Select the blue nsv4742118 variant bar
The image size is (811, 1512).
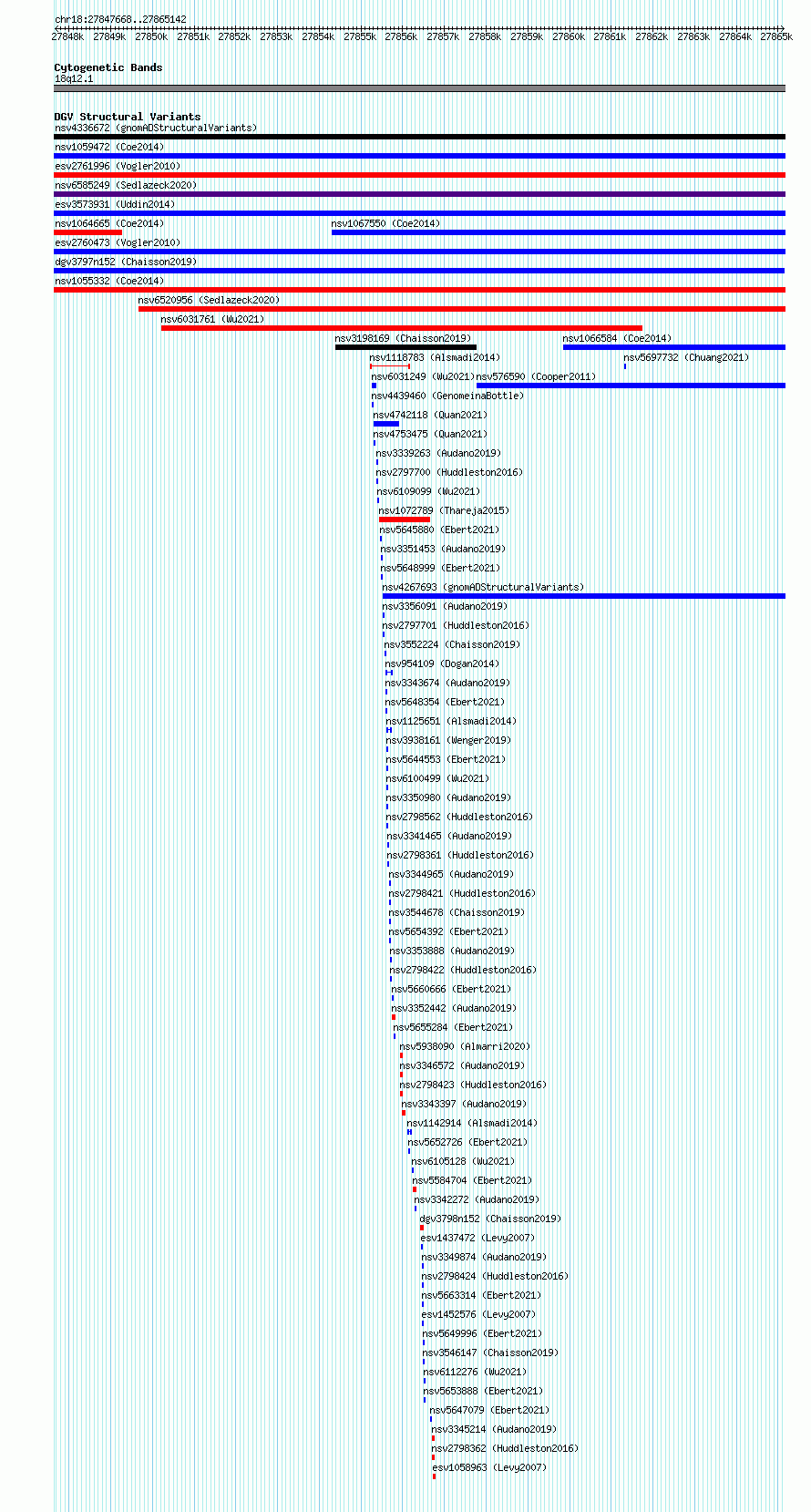click(386, 424)
